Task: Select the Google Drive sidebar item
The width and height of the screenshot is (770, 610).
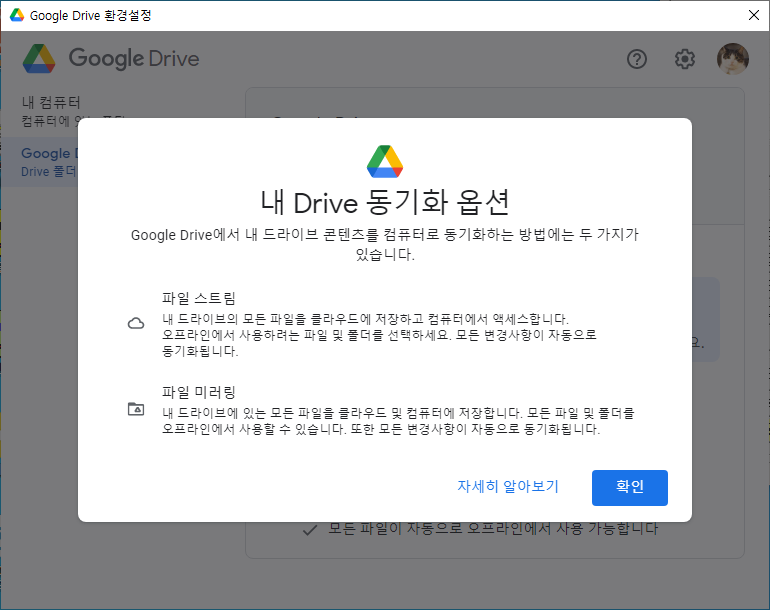Action: [x=39, y=162]
